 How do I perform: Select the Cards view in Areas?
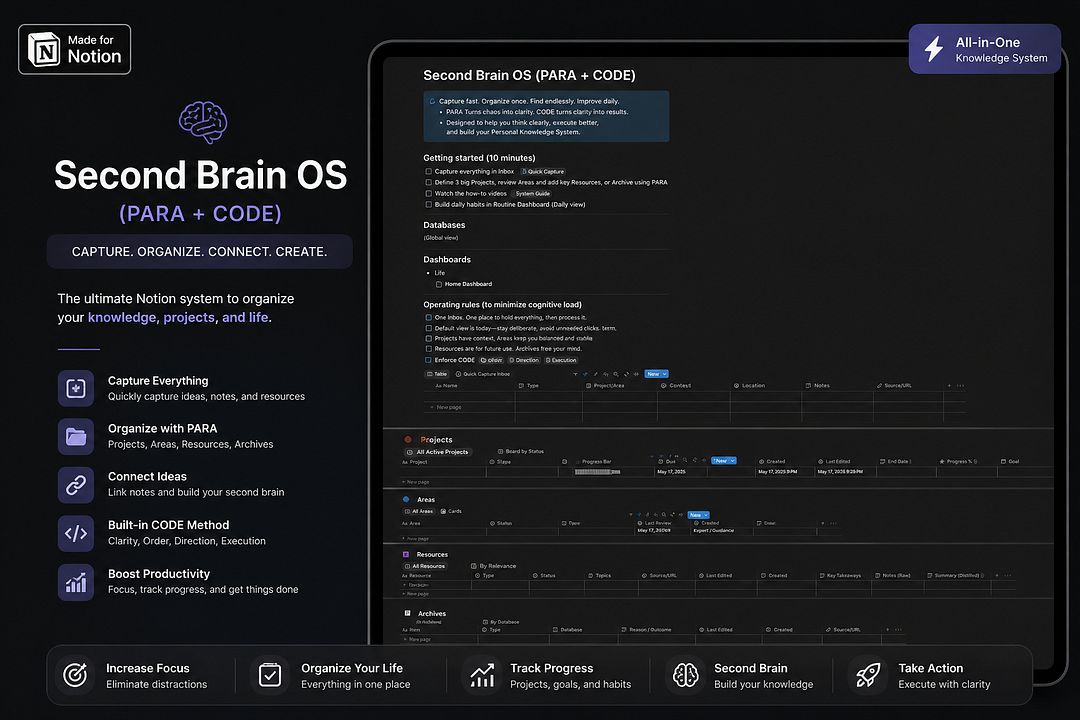[x=451, y=511]
